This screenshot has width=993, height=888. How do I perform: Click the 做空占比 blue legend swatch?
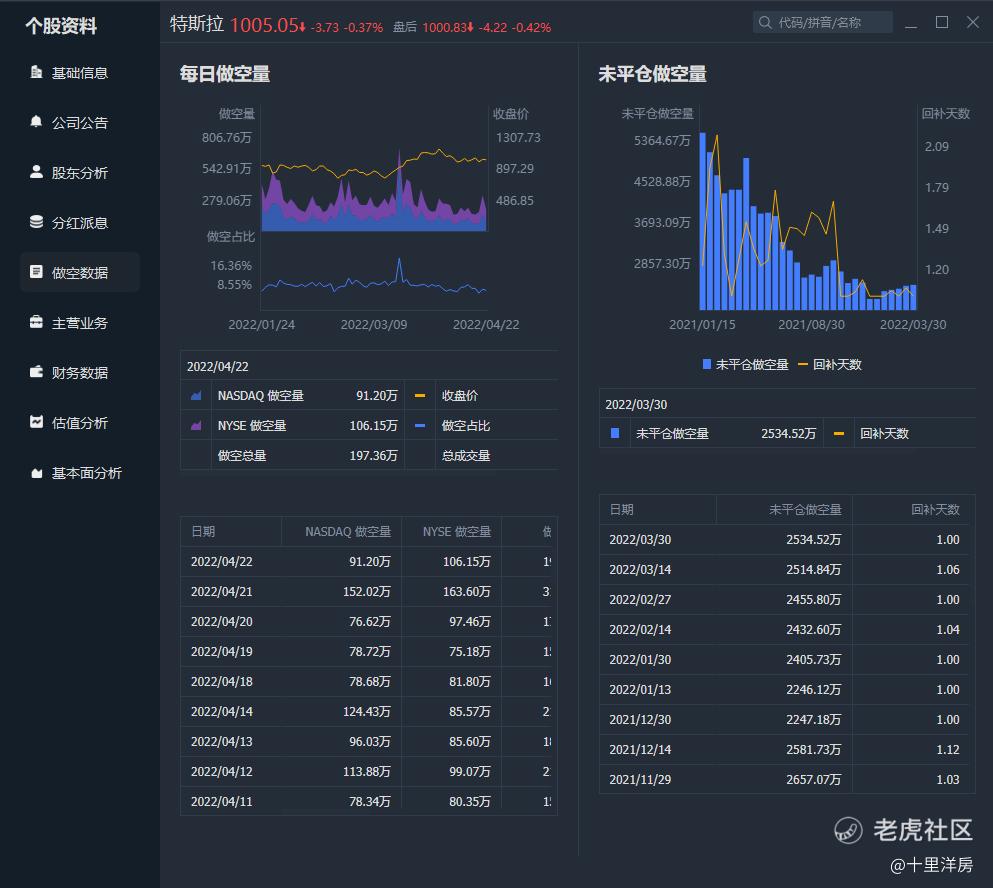tap(419, 426)
